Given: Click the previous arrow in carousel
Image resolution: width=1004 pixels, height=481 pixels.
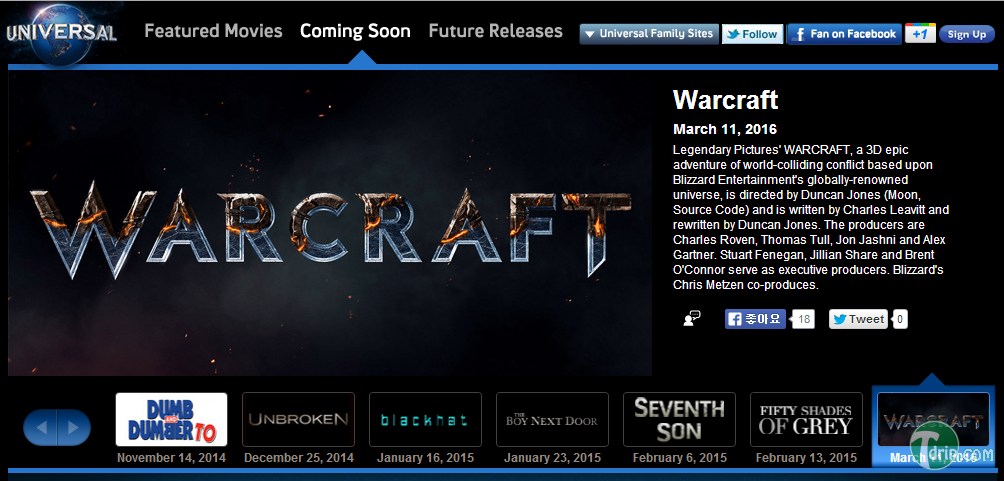Looking at the screenshot, I should 40,427.
